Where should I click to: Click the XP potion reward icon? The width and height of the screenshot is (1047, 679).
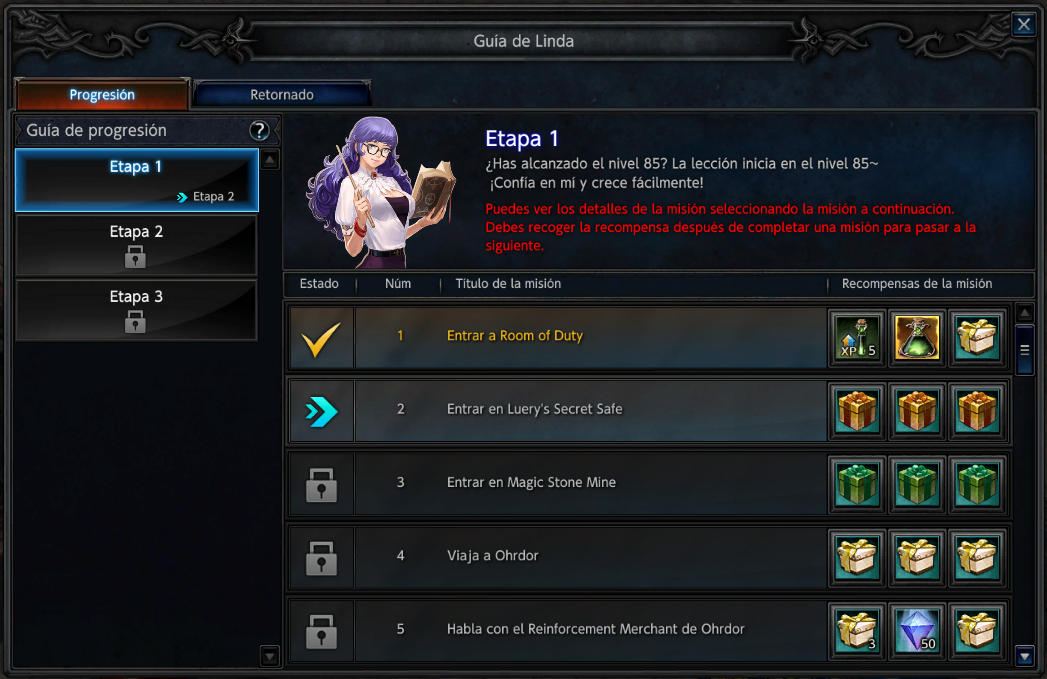tap(857, 338)
